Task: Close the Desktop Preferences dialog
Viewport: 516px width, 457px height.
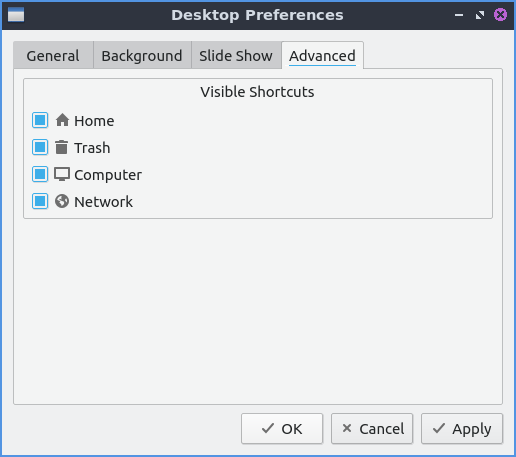Action: pyautogui.click(x=500, y=15)
